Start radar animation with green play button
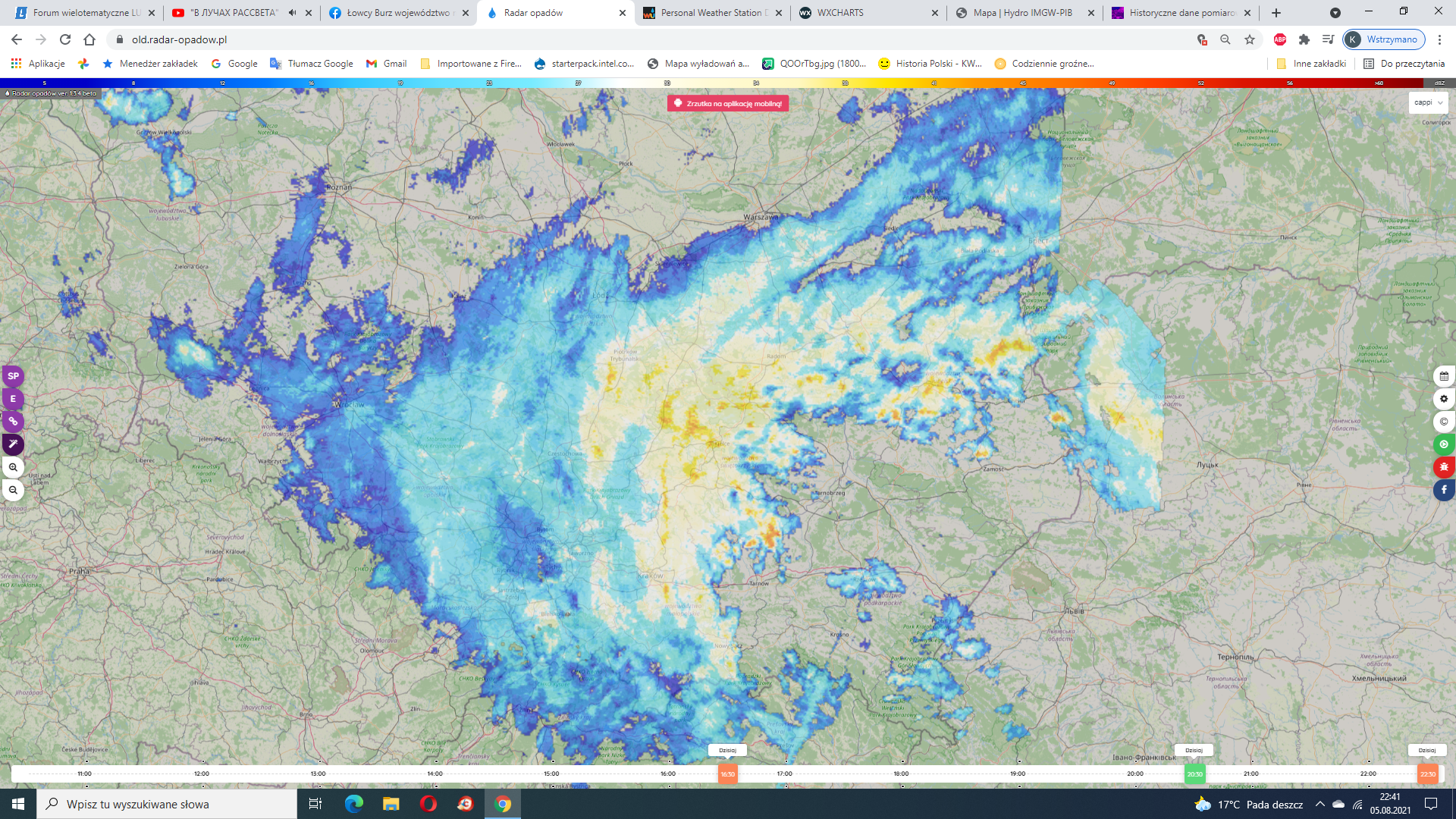 (1444, 444)
